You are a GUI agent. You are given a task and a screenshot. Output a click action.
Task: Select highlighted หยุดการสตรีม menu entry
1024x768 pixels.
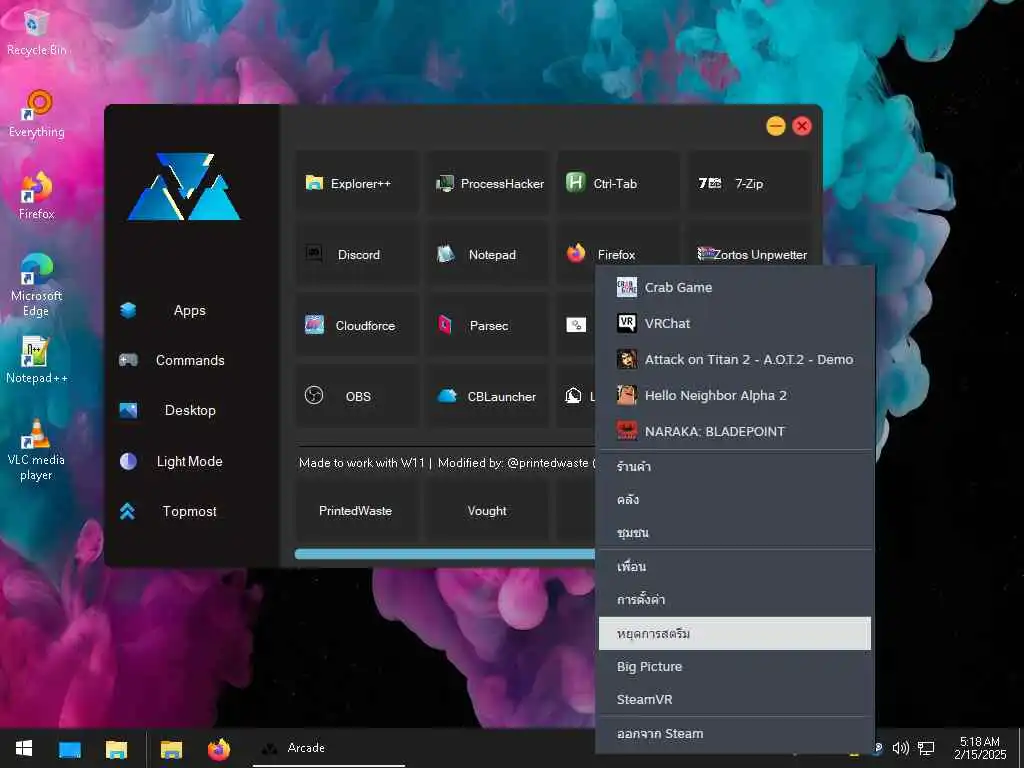click(x=735, y=633)
